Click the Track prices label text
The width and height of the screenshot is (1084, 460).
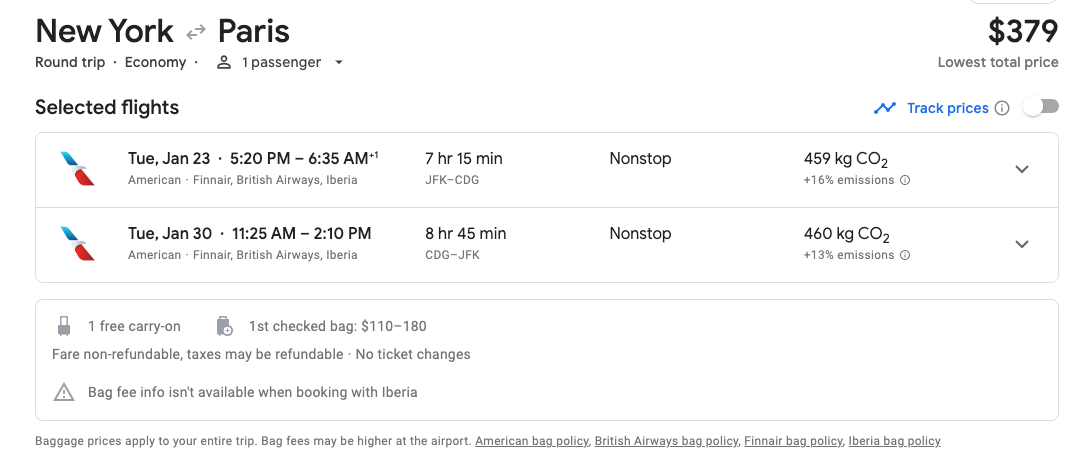click(x=947, y=108)
